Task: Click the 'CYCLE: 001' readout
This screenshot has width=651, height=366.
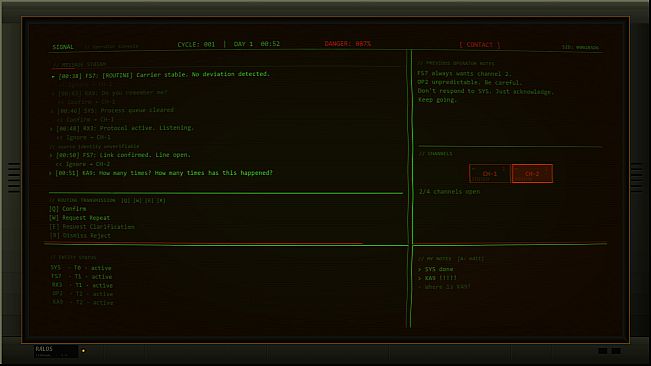Action: [196, 44]
